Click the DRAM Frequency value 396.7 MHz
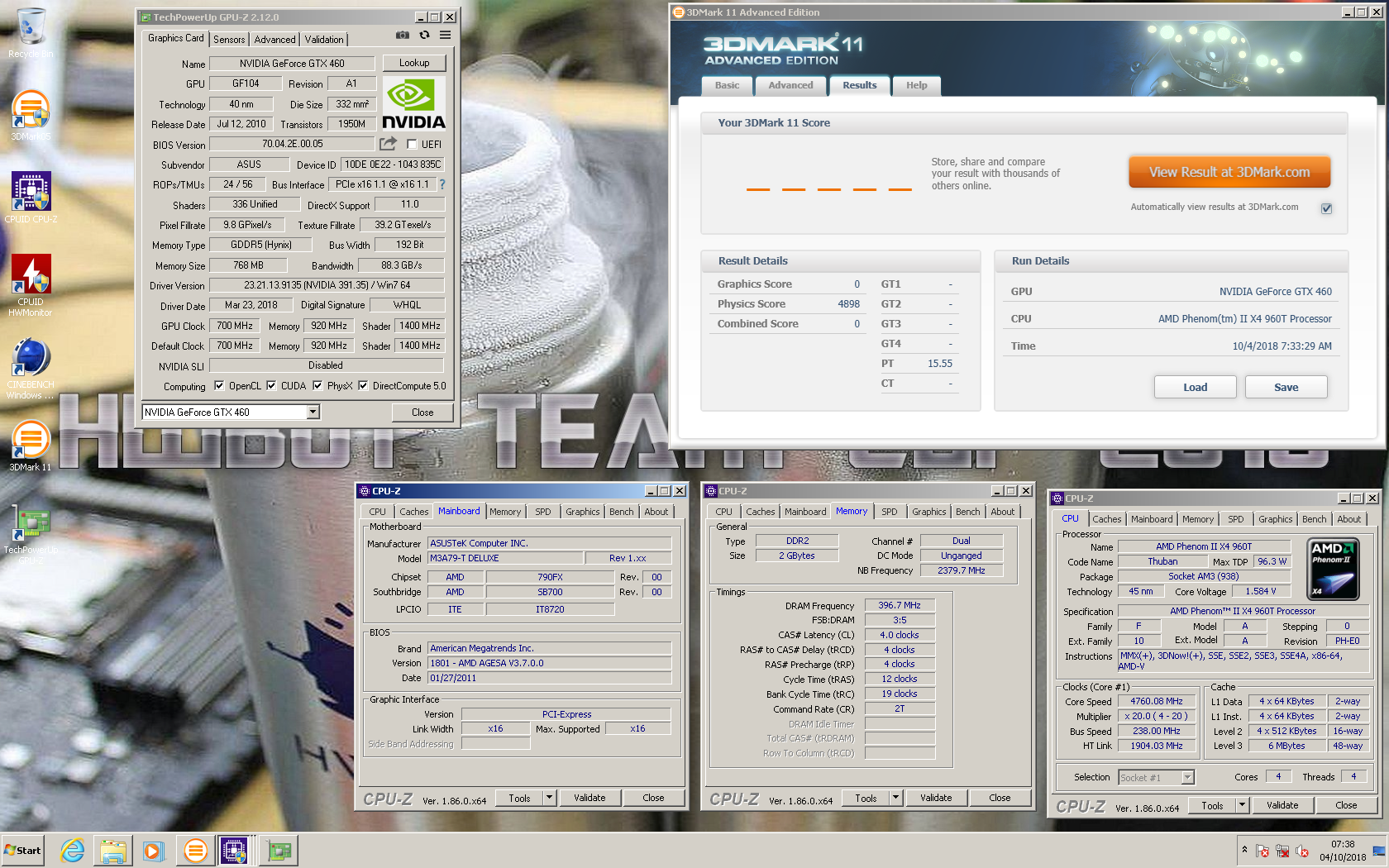This screenshot has width=1389, height=868. 899,605
